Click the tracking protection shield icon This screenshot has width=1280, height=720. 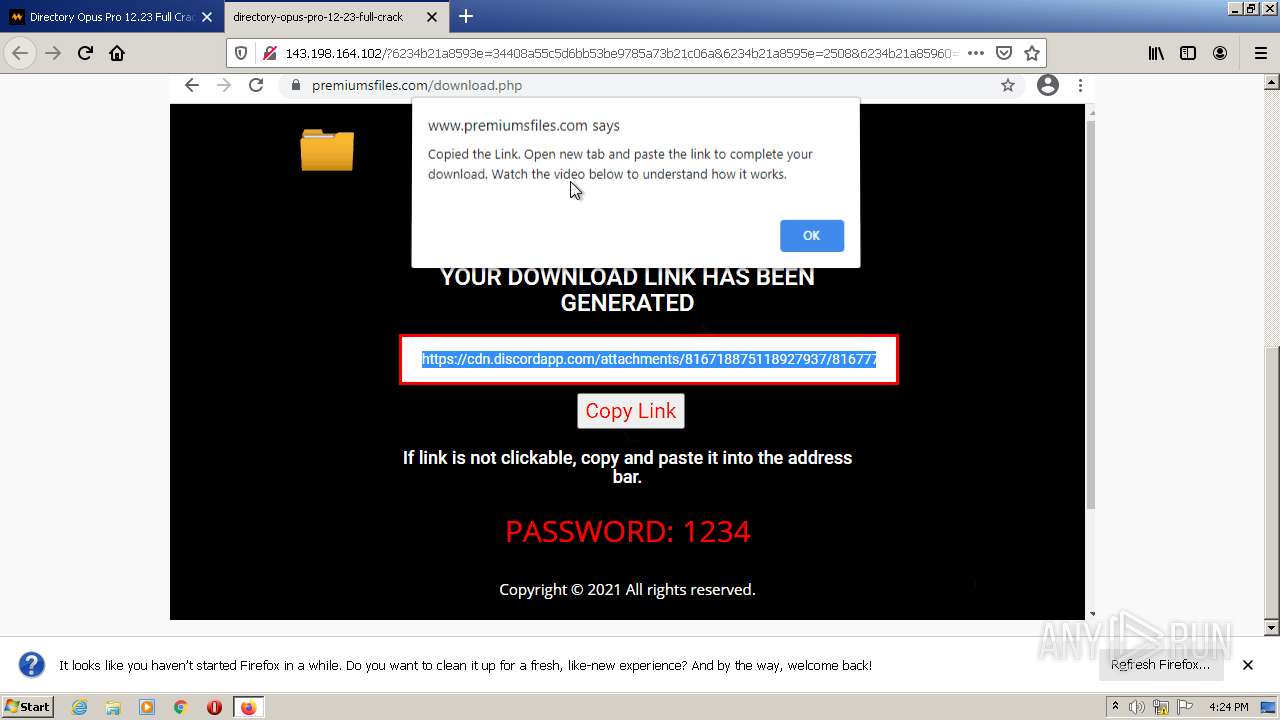241,53
